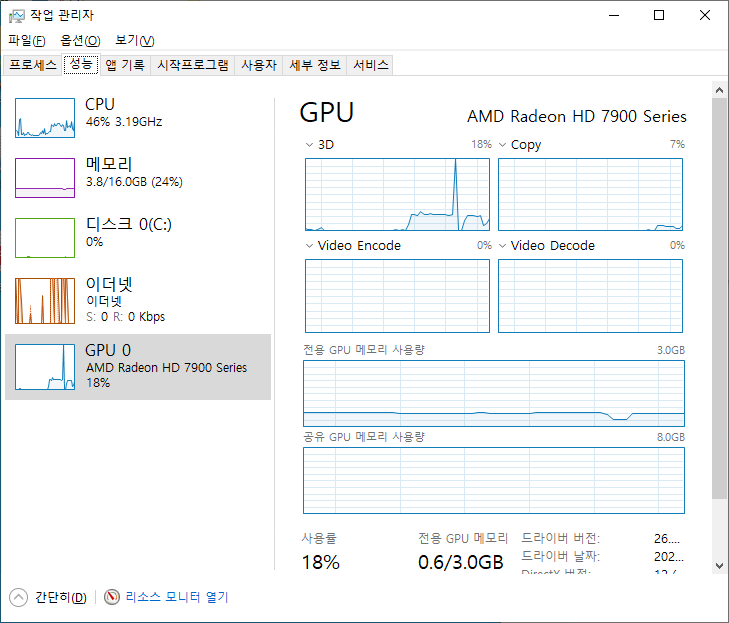This screenshot has width=729, height=623.
Task: Click the 0.6/3.0GB dedicated memory value
Action: 460,562
